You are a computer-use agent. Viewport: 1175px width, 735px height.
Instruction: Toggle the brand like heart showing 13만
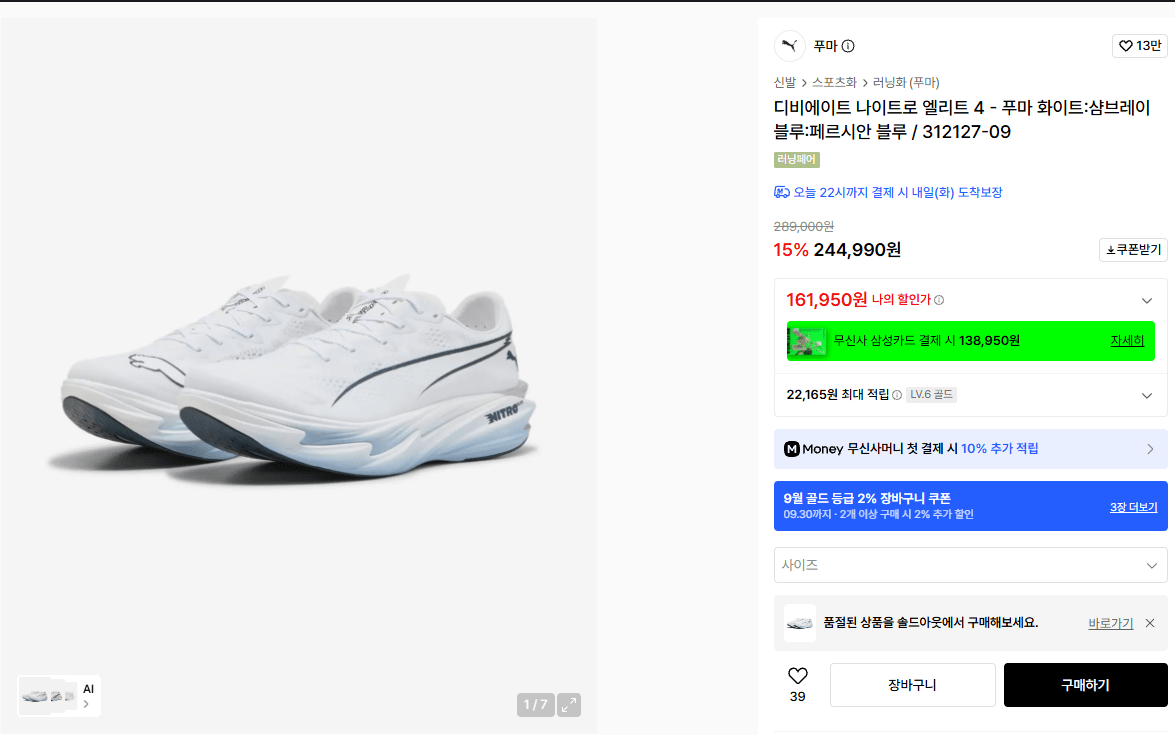(x=1140, y=46)
